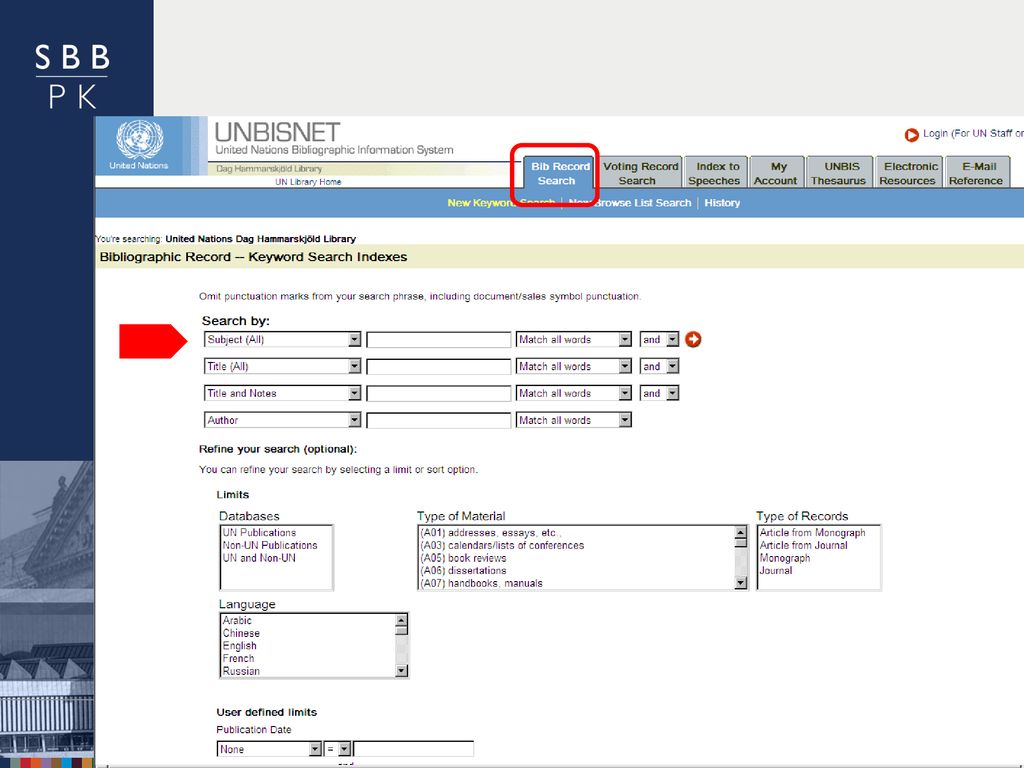The image size is (1024, 768).
Task: Click the search text field for Title (All)
Action: (438, 366)
